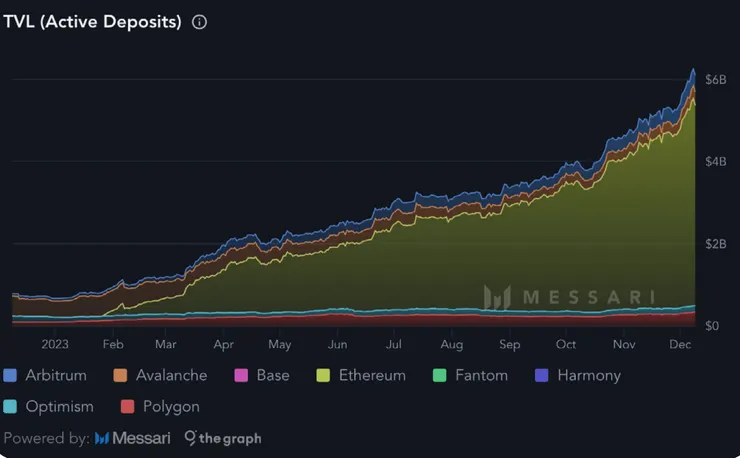Click the info icon beside TVL title
Viewport: 740px width, 458px height.
[x=199, y=22]
